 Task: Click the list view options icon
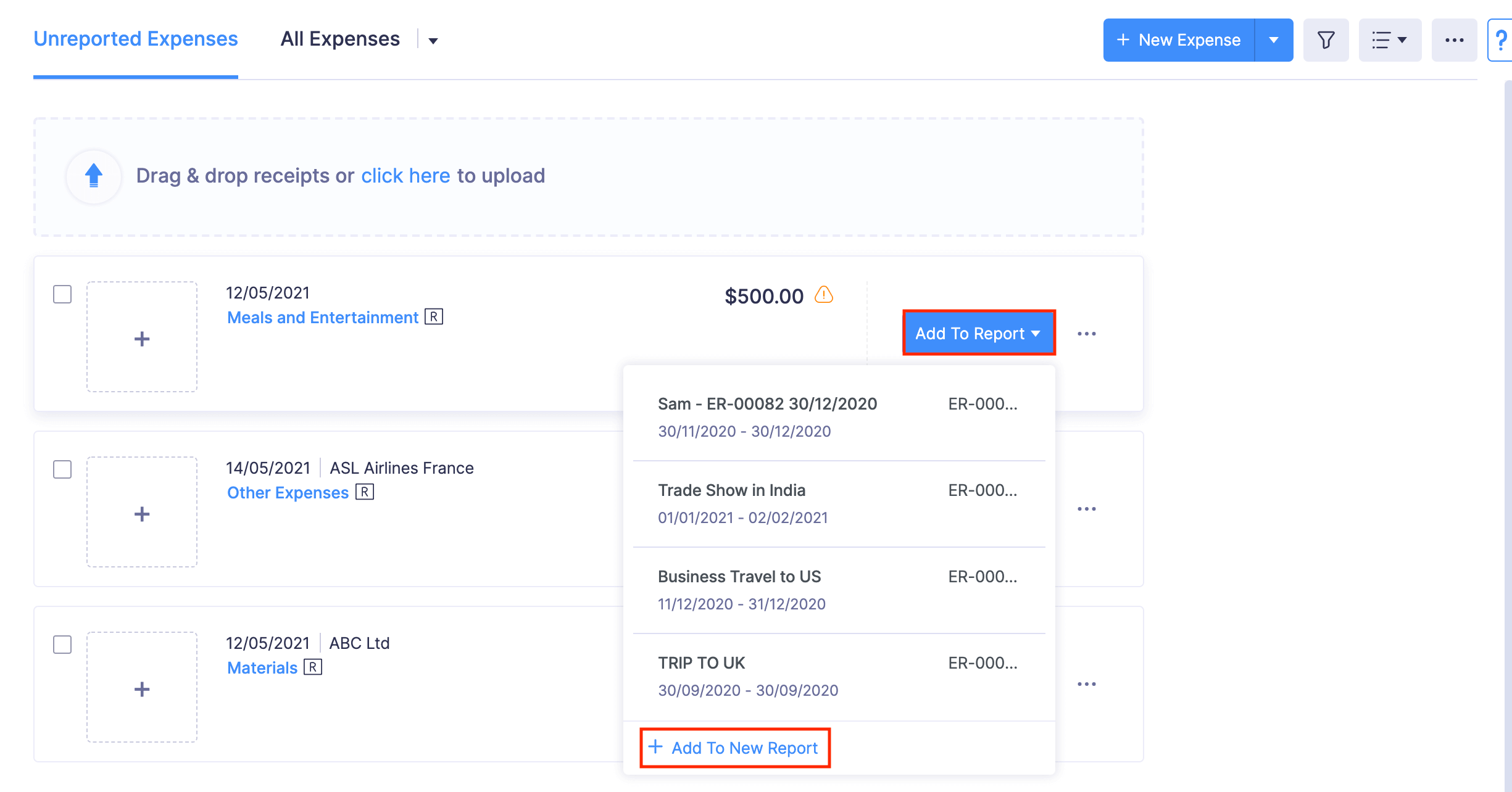[1389, 39]
